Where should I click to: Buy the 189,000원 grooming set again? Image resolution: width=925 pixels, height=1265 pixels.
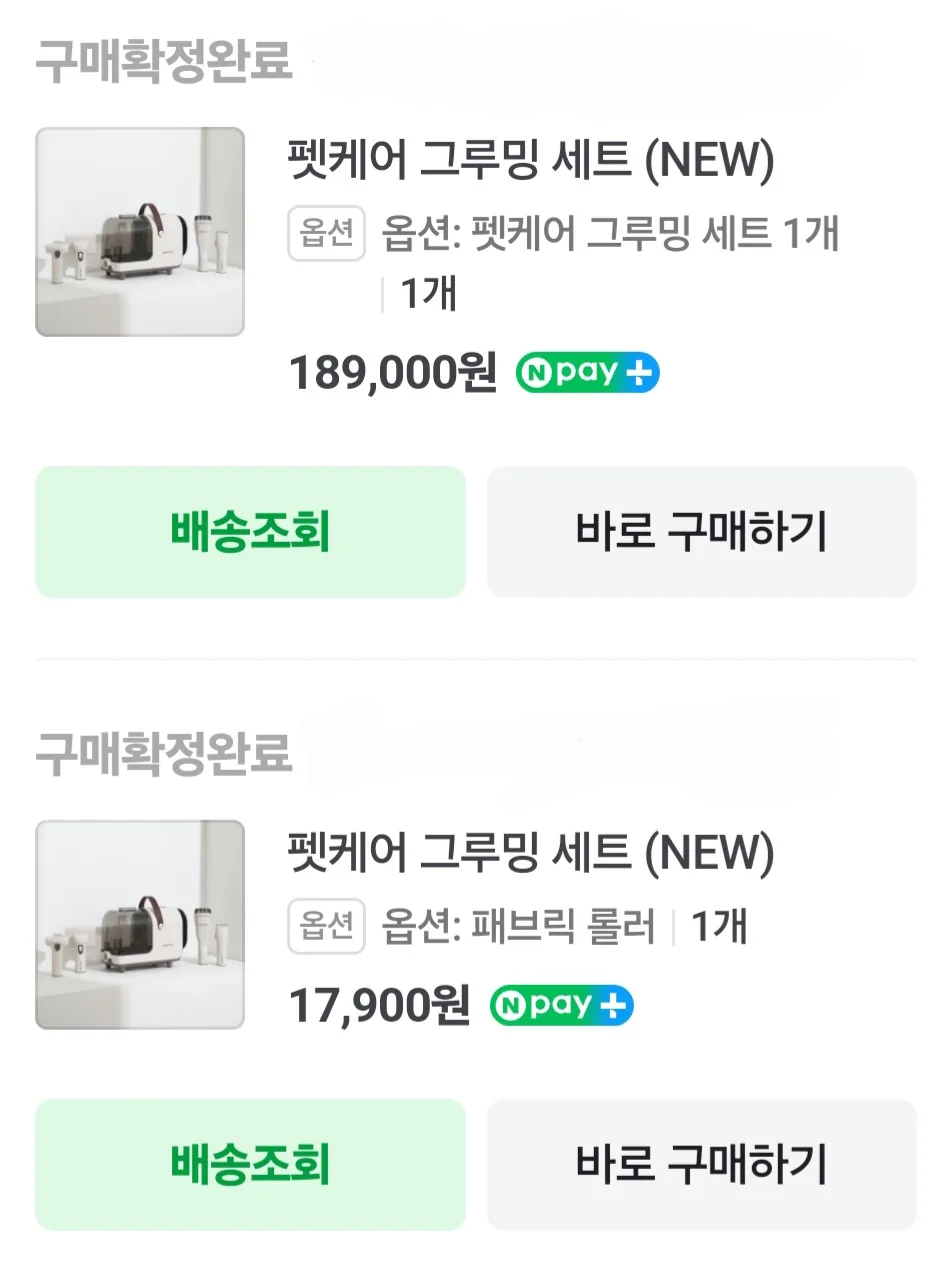click(701, 532)
